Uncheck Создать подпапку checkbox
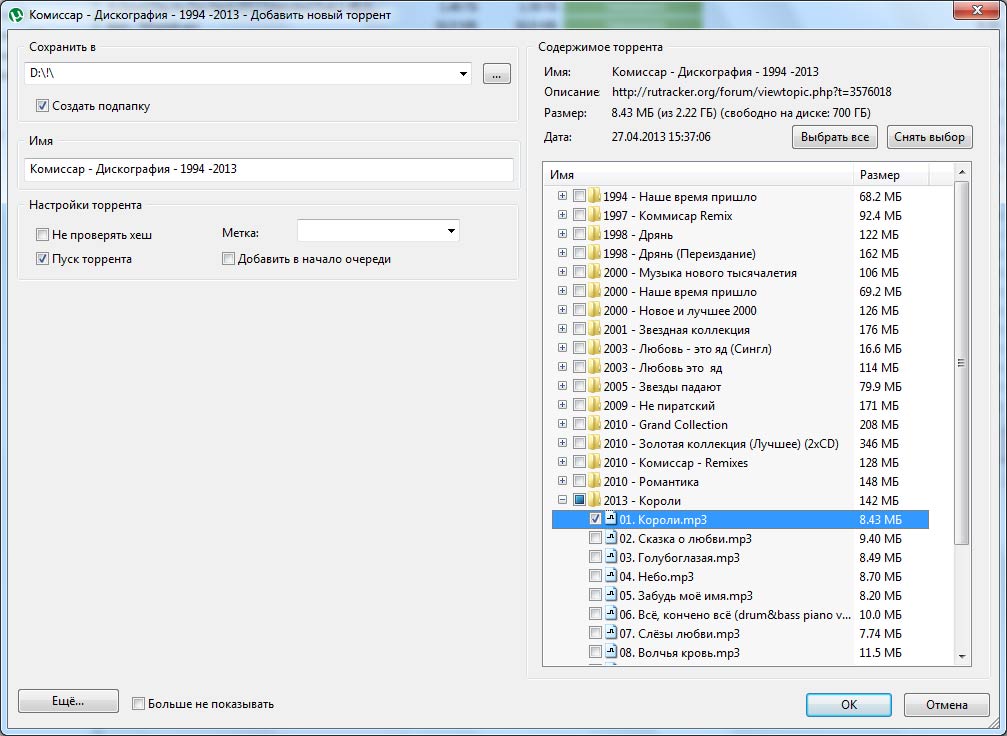The width and height of the screenshot is (1007, 736). (42, 105)
